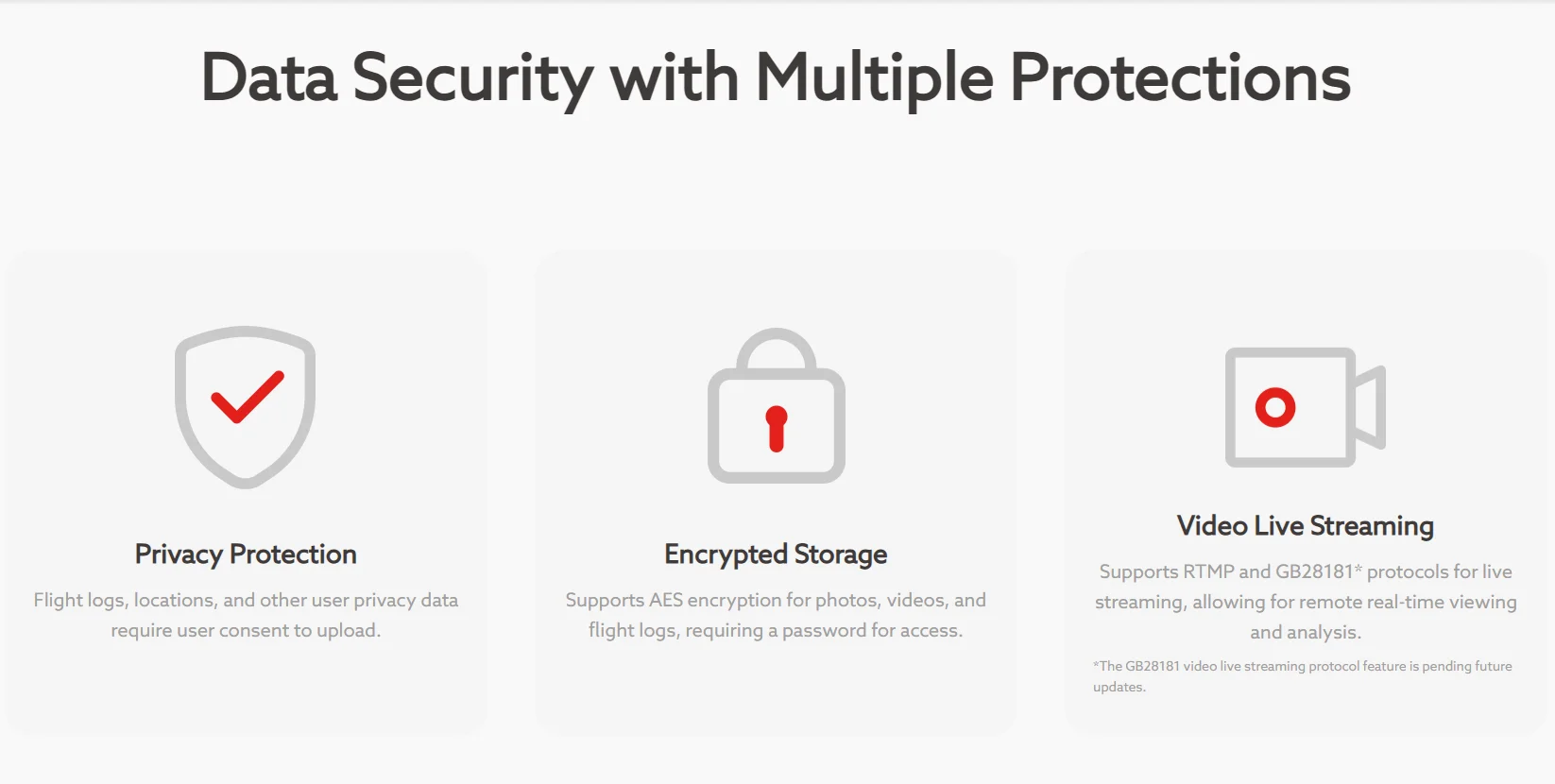Click the flight logs user consent description
1555x784 pixels.
[x=246, y=615]
